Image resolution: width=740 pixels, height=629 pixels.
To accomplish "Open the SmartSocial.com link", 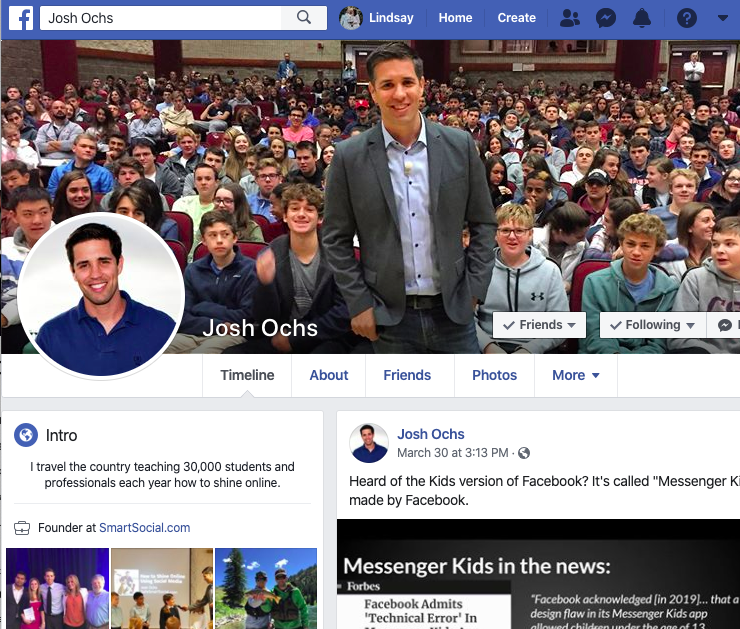I will click(144, 528).
